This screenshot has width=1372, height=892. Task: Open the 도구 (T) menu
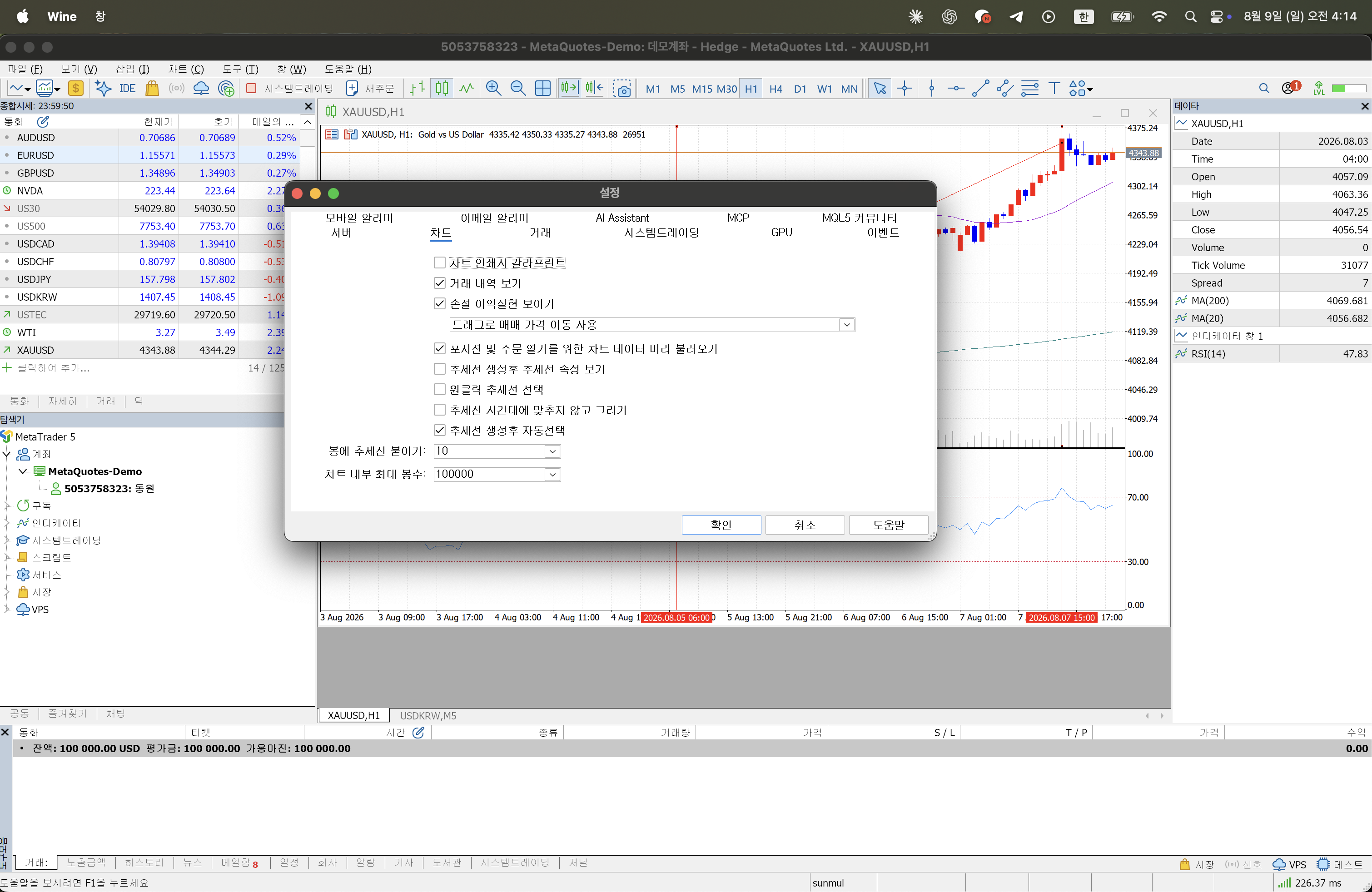[240, 69]
